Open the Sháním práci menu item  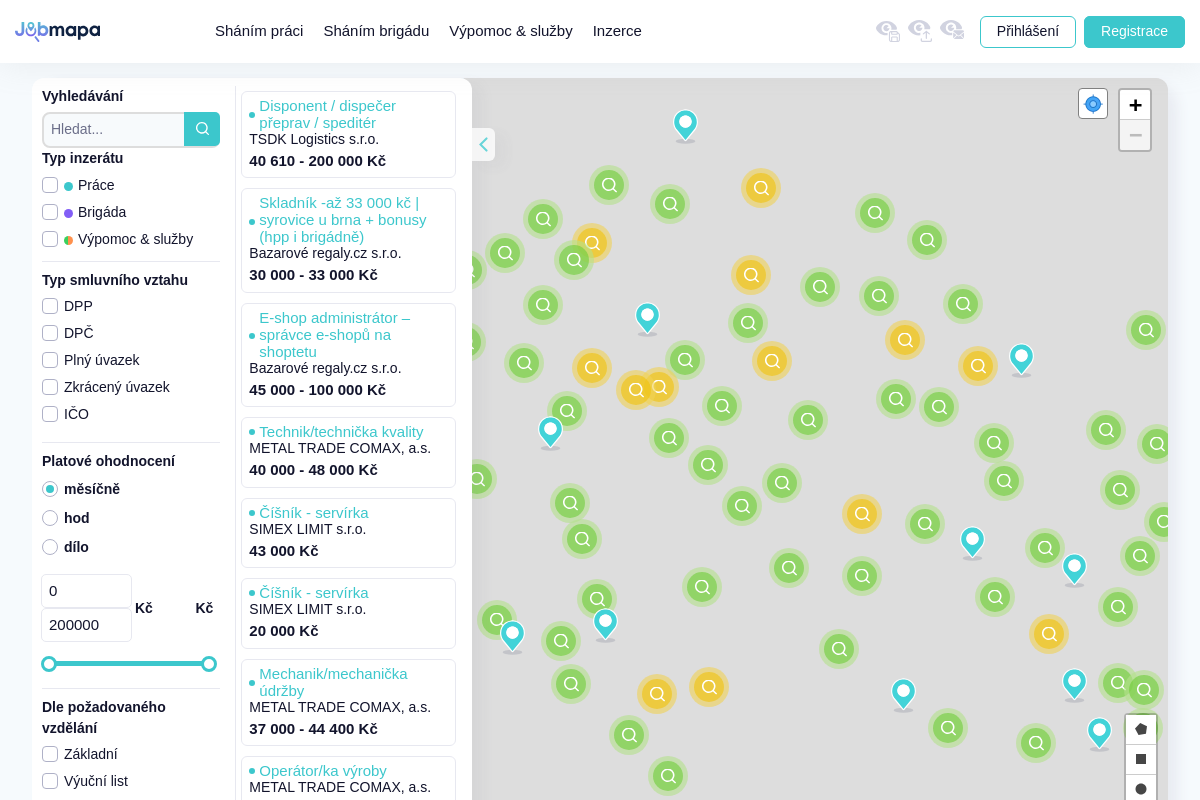coord(259,31)
